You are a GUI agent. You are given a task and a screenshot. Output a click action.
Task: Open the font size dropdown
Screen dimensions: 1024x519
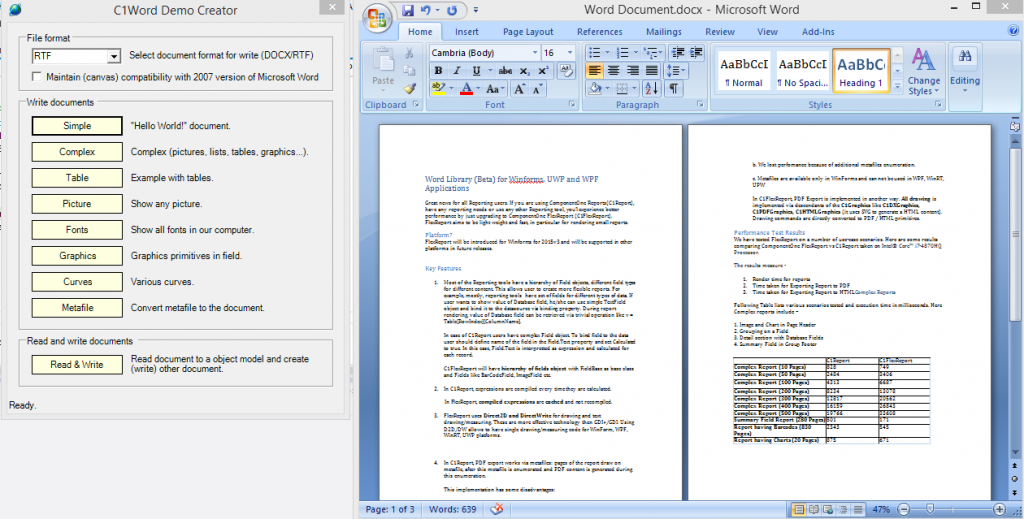pos(569,53)
